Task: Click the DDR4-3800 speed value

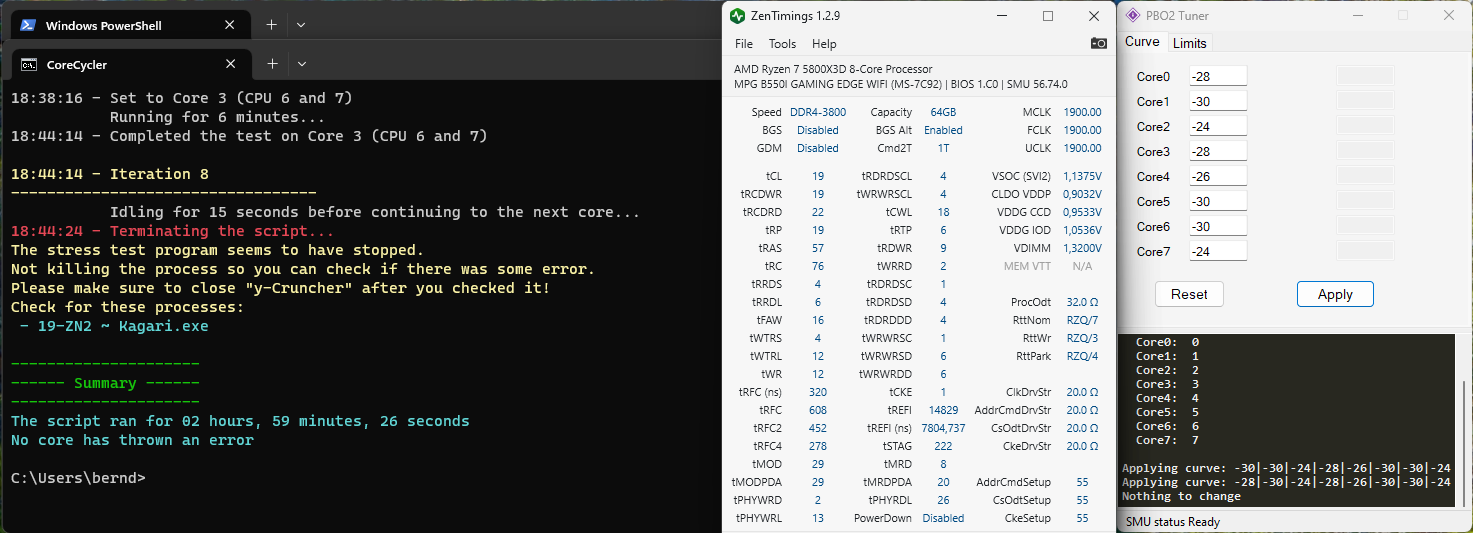Action: tap(816, 112)
